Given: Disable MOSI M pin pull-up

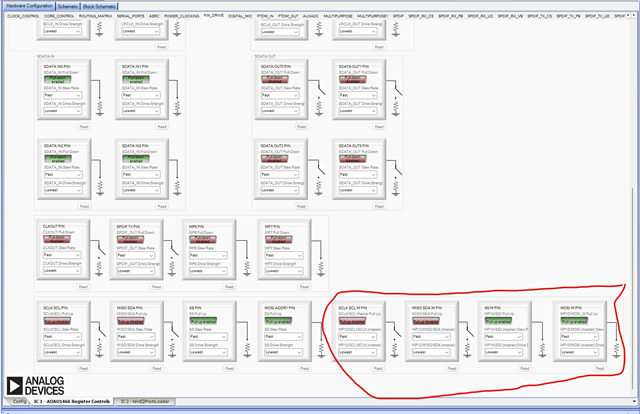Looking at the screenshot, I should (574, 321).
